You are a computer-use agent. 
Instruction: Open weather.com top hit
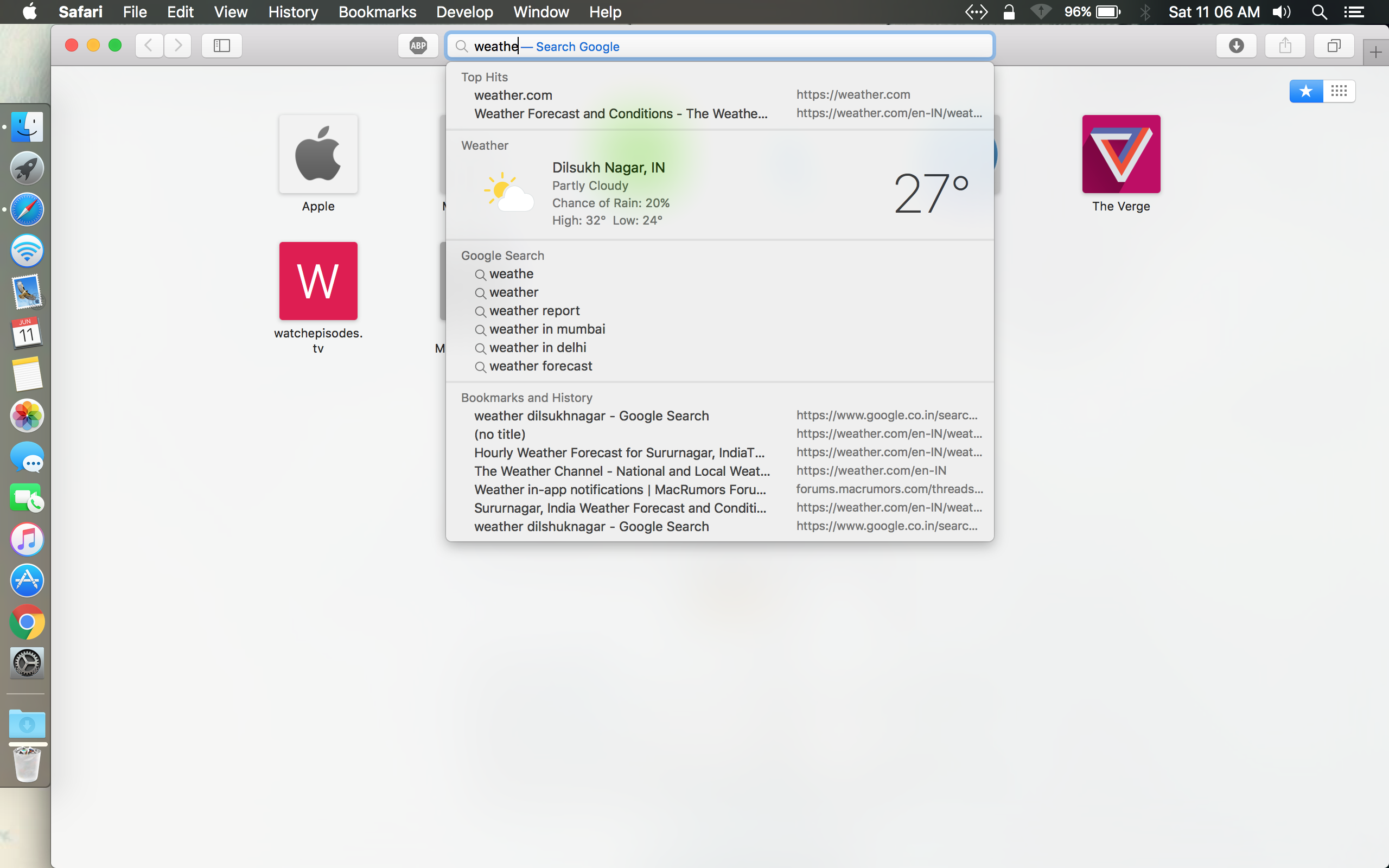(720, 95)
